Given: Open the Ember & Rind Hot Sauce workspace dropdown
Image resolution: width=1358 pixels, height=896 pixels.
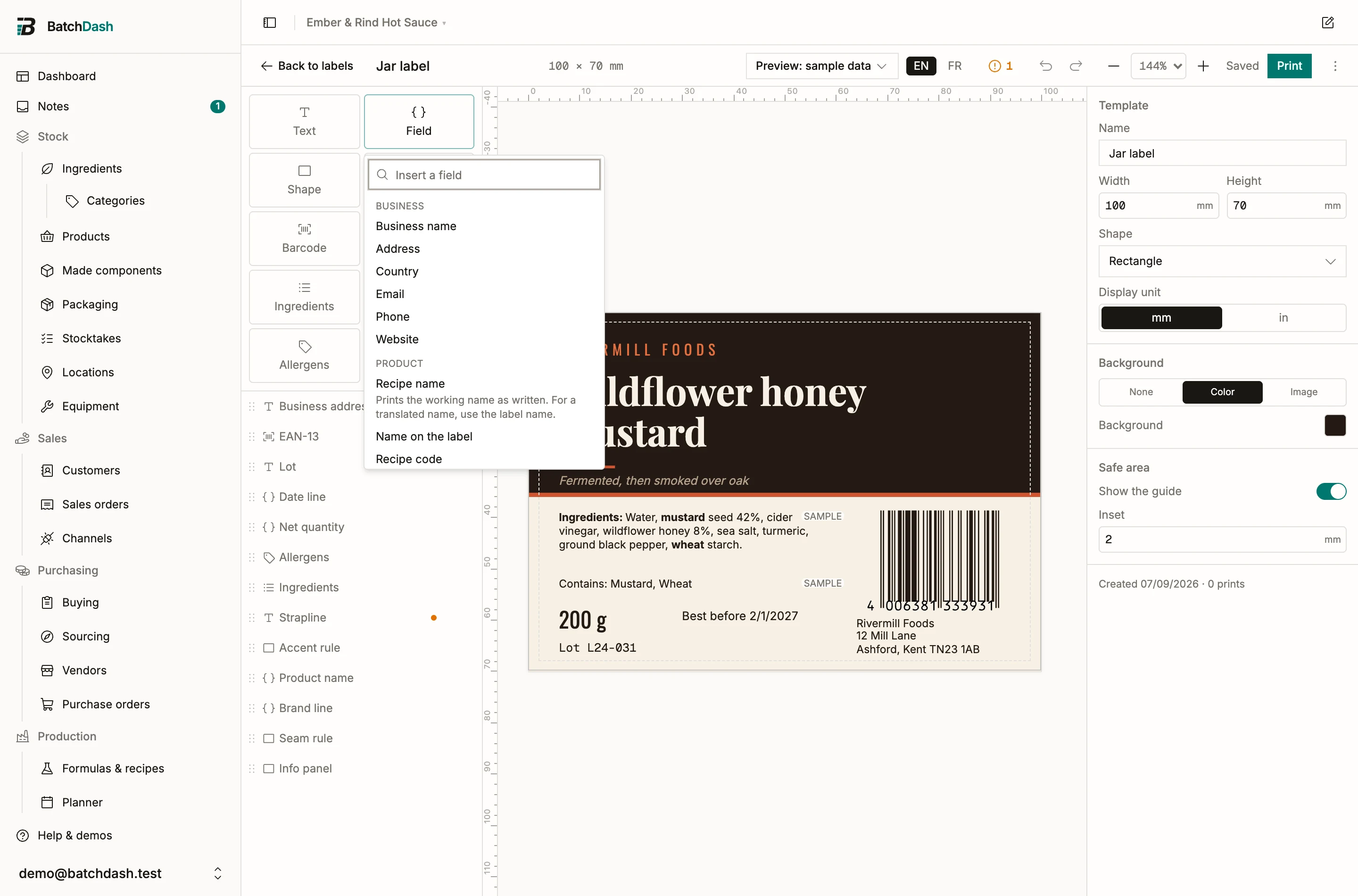Looking at the screenshot, I should click(376, 22).
